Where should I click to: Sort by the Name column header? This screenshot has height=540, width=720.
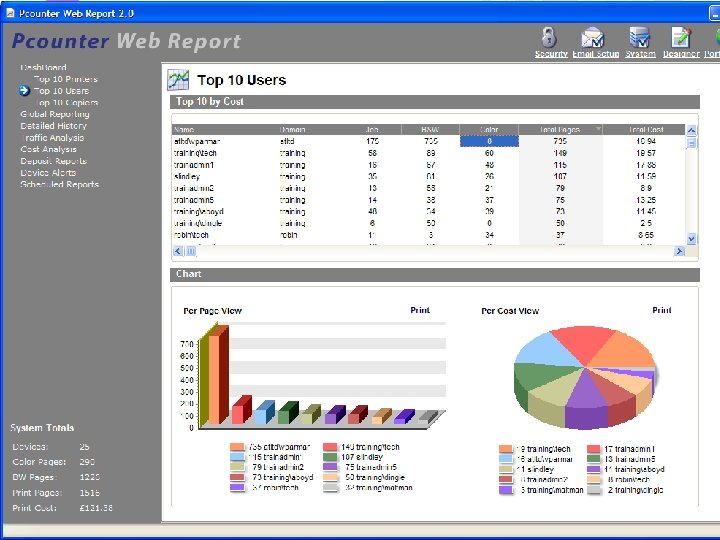click(224, 129)
